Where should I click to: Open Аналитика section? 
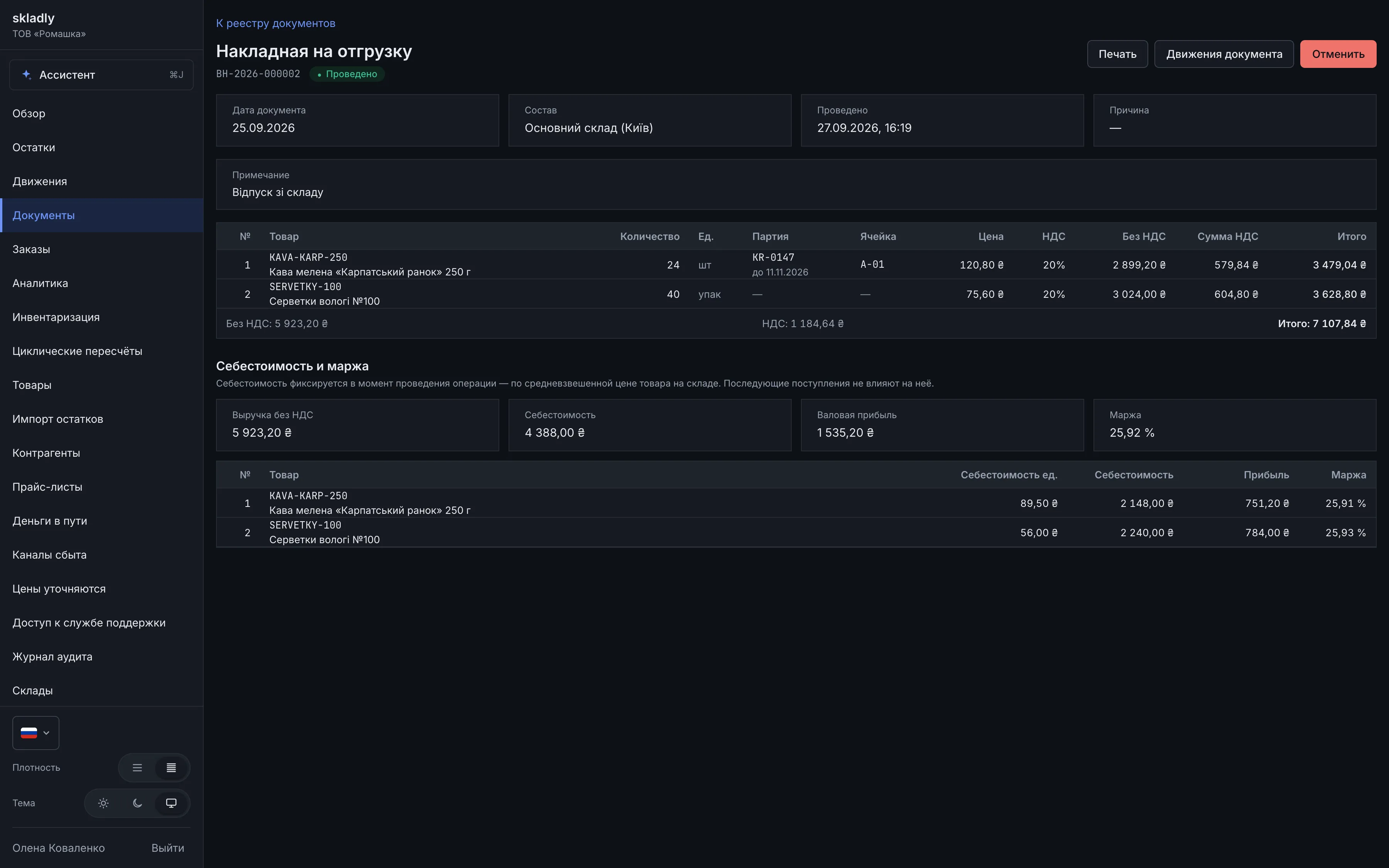point(101,283)
